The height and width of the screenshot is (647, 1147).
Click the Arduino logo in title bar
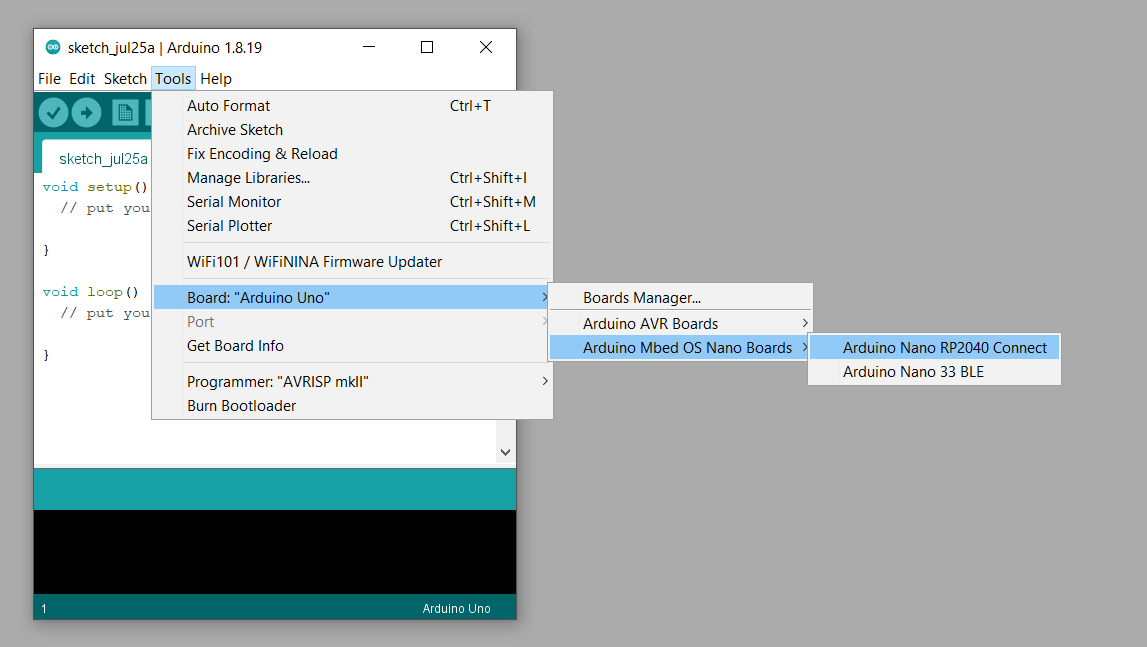click(53, 47)
